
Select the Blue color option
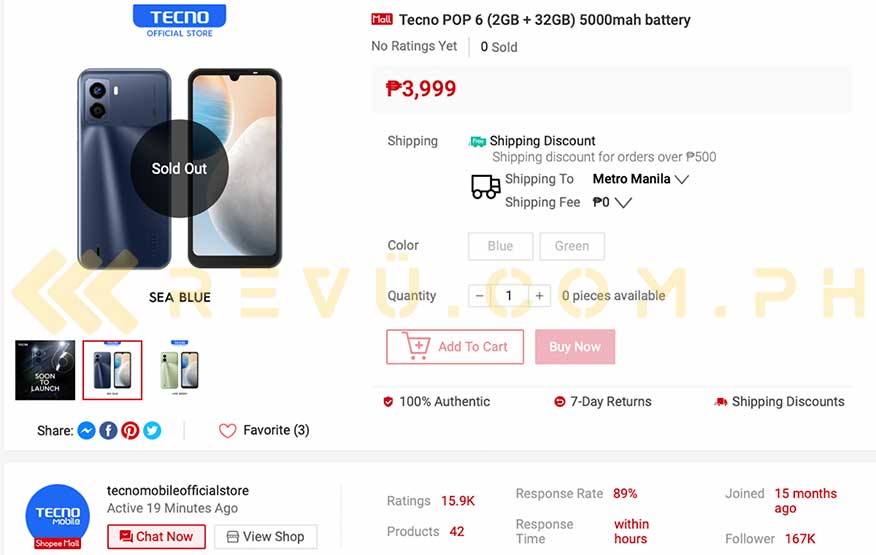click(x=500, y=246)
